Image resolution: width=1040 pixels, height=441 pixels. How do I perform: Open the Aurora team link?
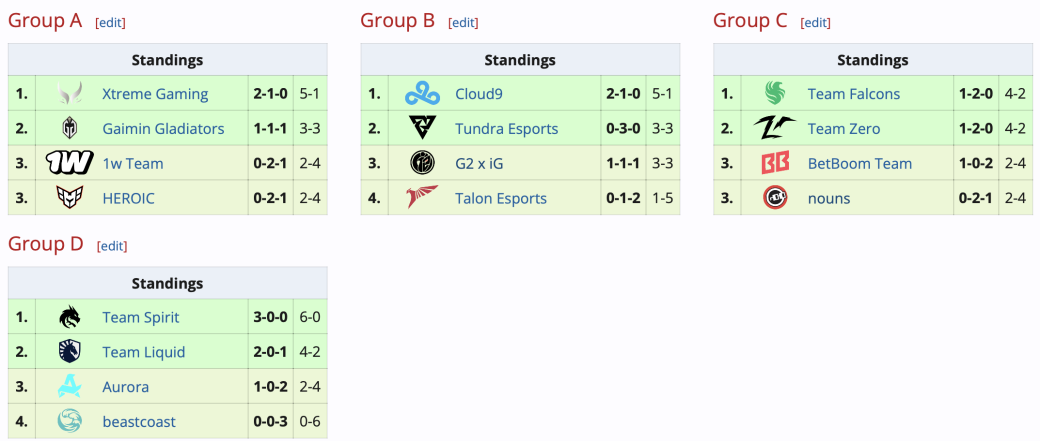pos(125,387)
